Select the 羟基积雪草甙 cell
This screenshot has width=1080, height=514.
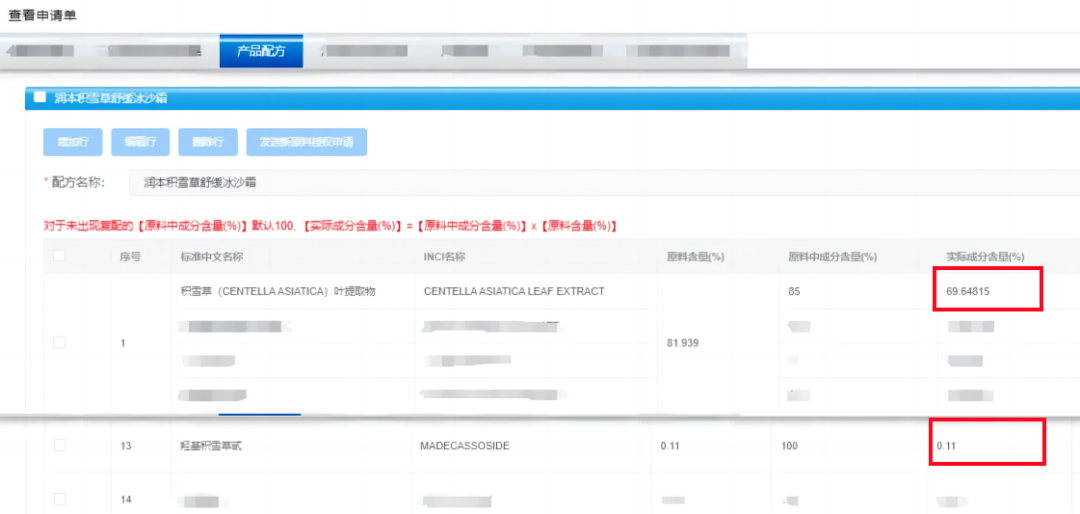pos(209,446)
